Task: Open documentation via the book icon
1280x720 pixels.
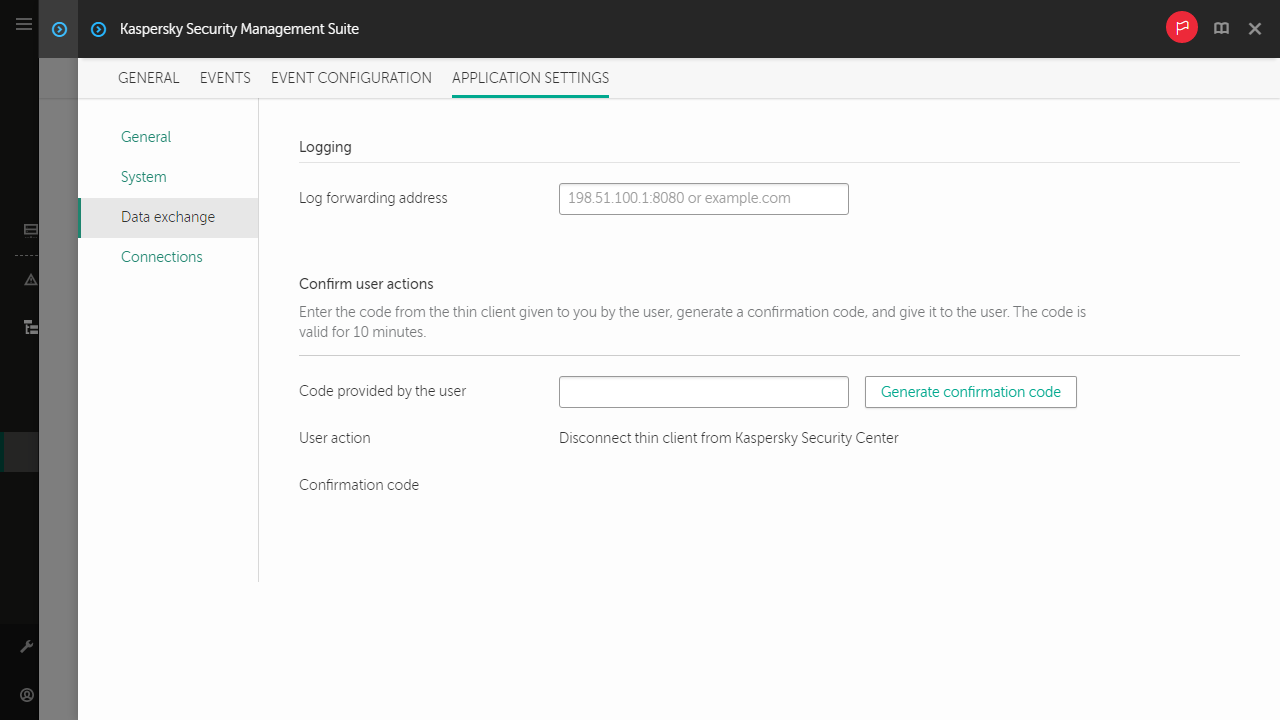Action: click(1221, 28)
